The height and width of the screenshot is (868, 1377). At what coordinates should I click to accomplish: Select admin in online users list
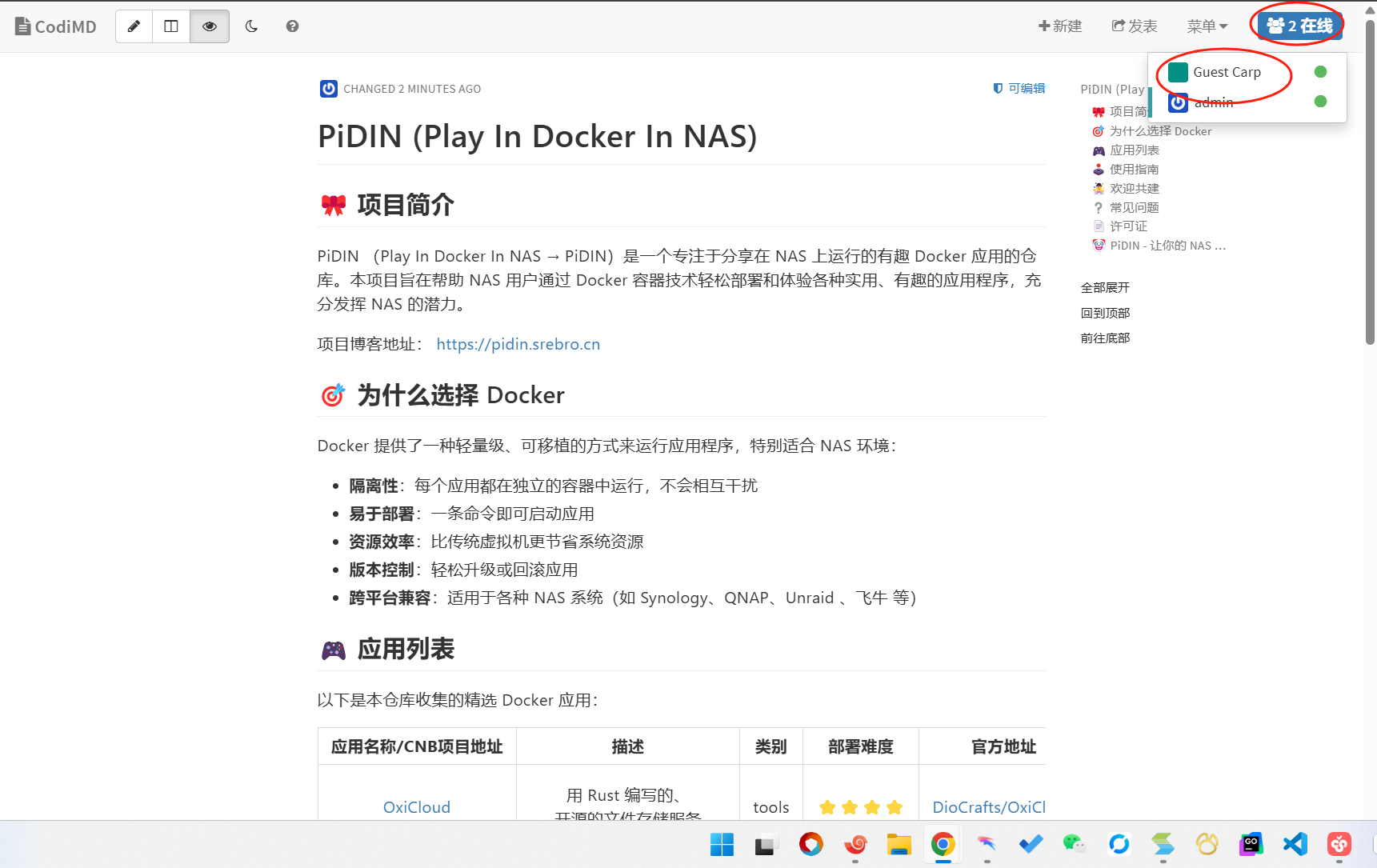1213,102
